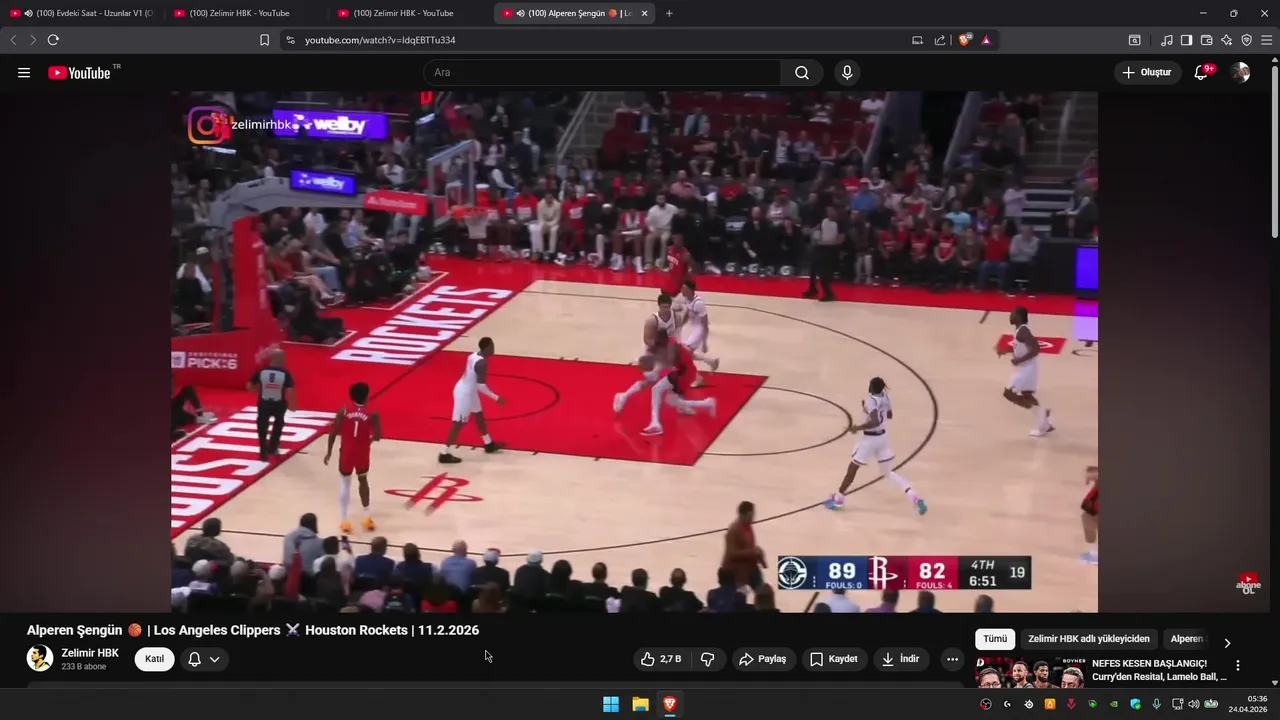This screenshot has width=1280, height=720.
Task: Open Windows Security tray icon
Action: [x=1135, y=704]
